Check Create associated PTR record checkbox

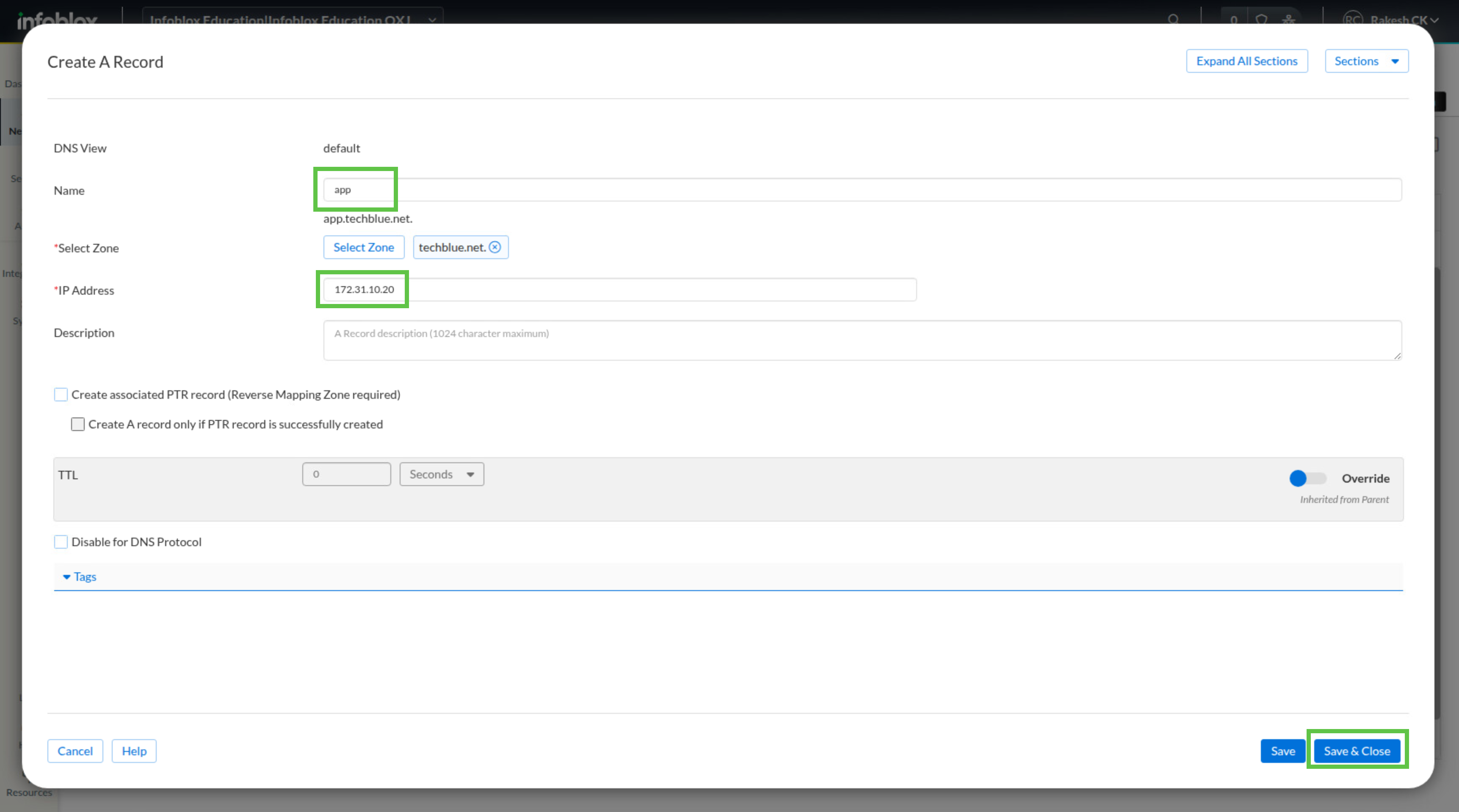[61, 395]
